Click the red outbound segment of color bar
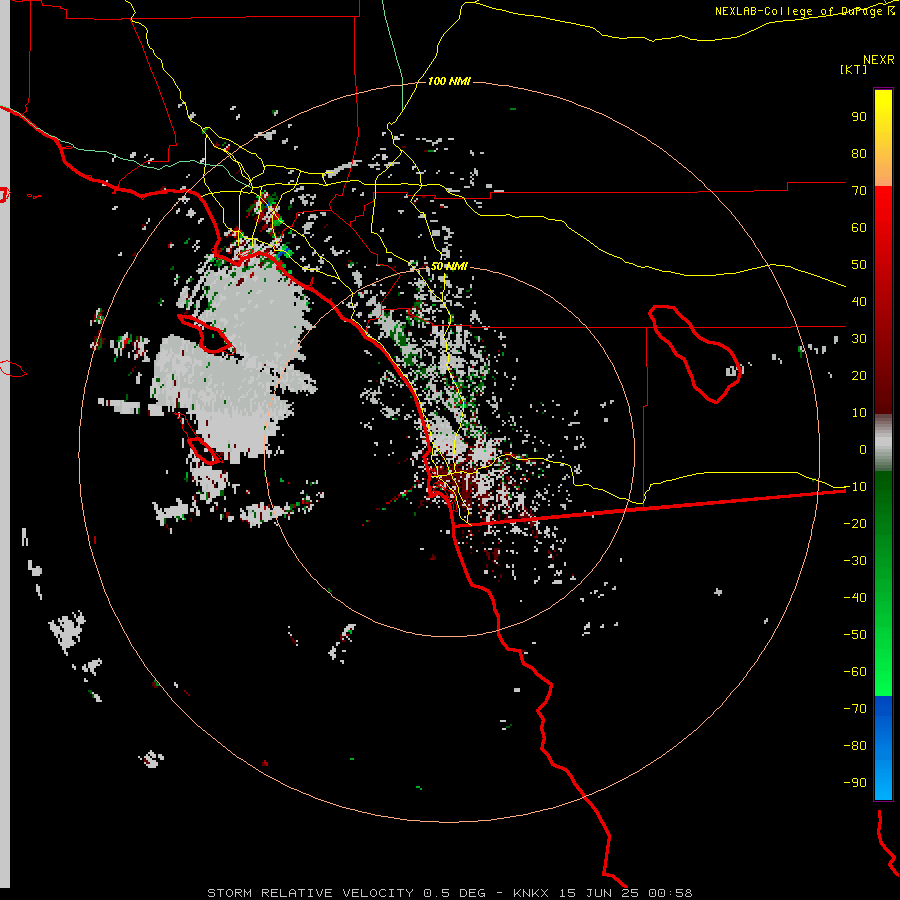This screenshot has width=900, height=900. pyautogui.click(x=883, y=300)
